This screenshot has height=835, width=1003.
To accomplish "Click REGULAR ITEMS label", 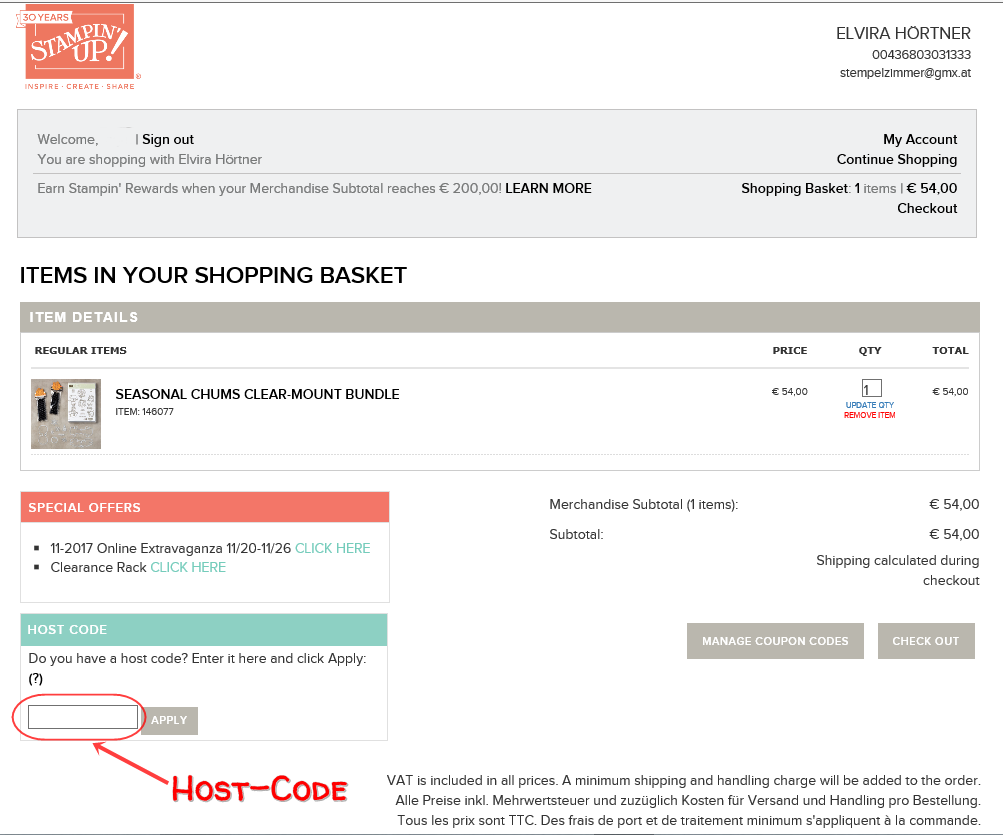I will pyautogui.click(x=81, y=351).
